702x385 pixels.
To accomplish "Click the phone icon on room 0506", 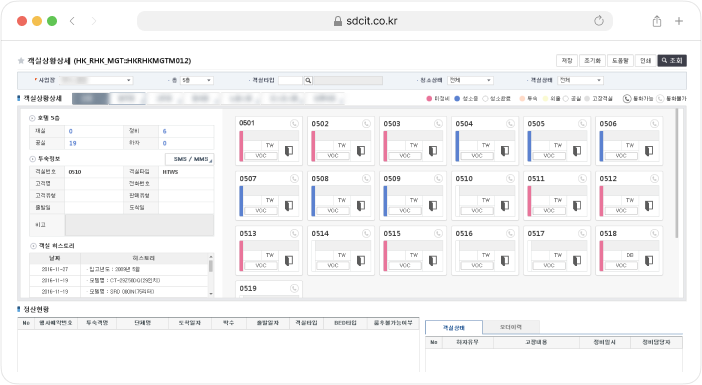I will (655, 124).
